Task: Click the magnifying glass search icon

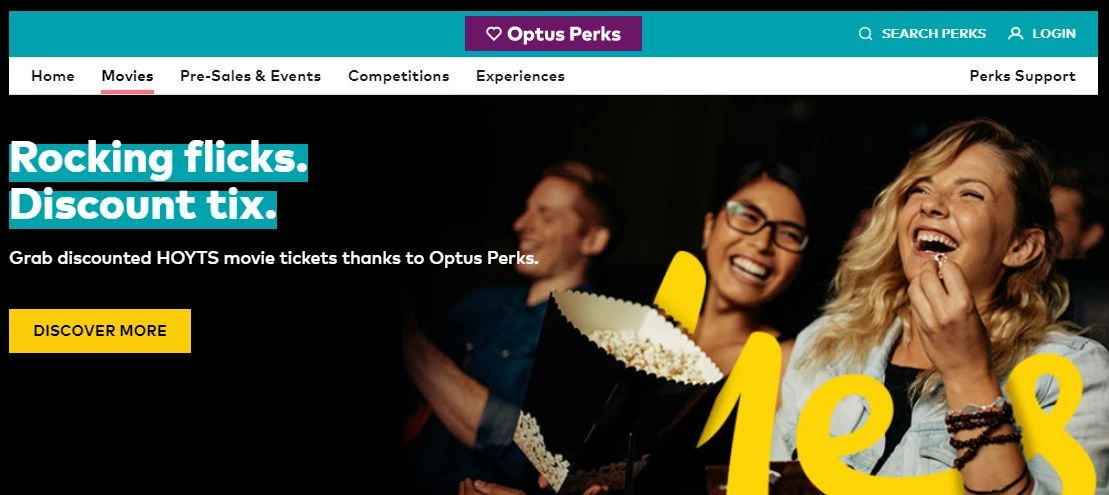Action: [865, 33]
